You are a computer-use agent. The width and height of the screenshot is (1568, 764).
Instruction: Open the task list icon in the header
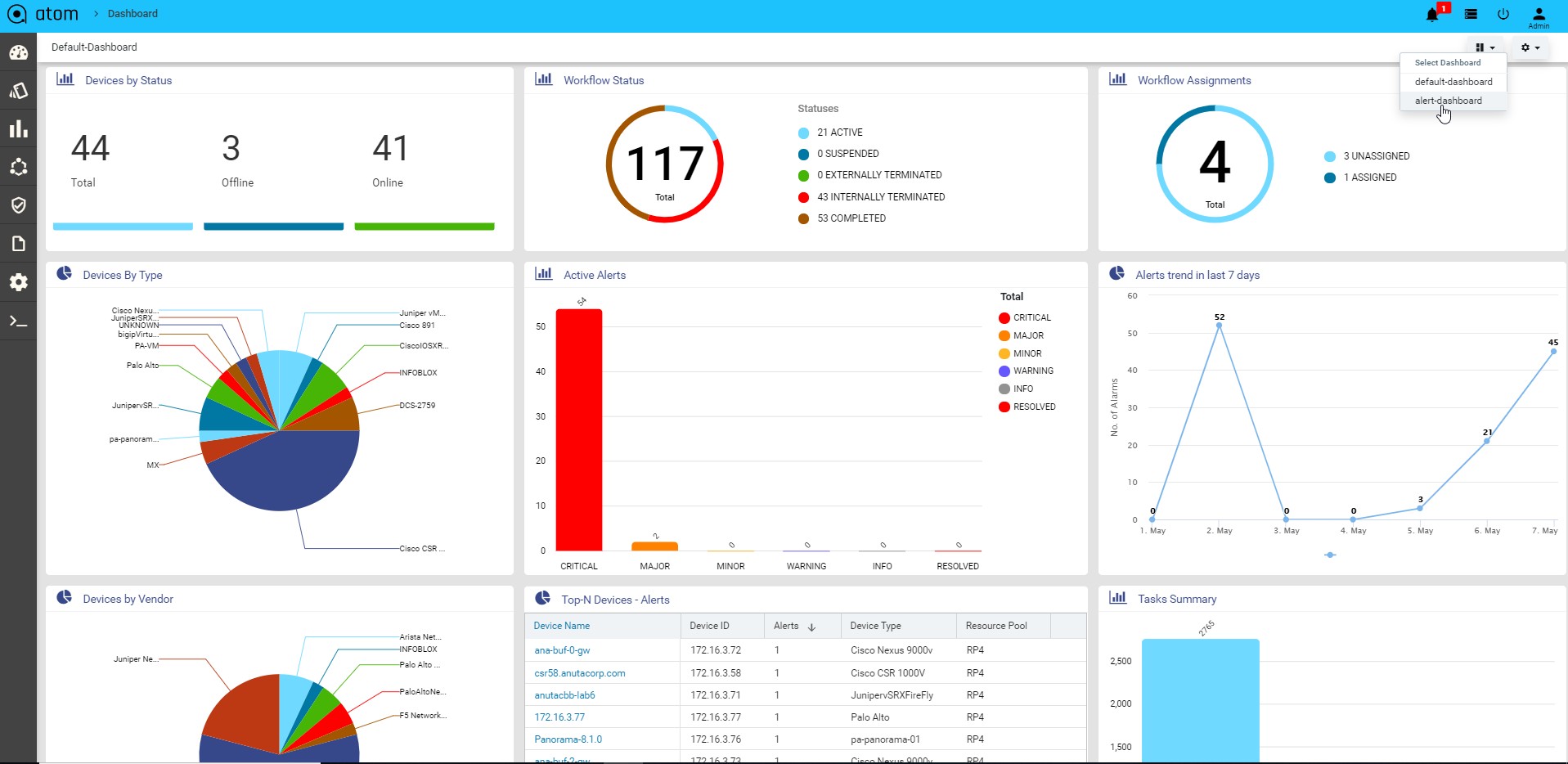coord(1471,14)
